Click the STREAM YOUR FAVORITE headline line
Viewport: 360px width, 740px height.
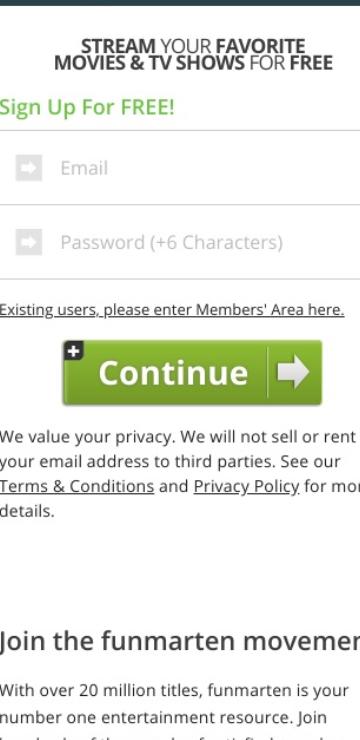pyautogui.click(x=193, y=46)
